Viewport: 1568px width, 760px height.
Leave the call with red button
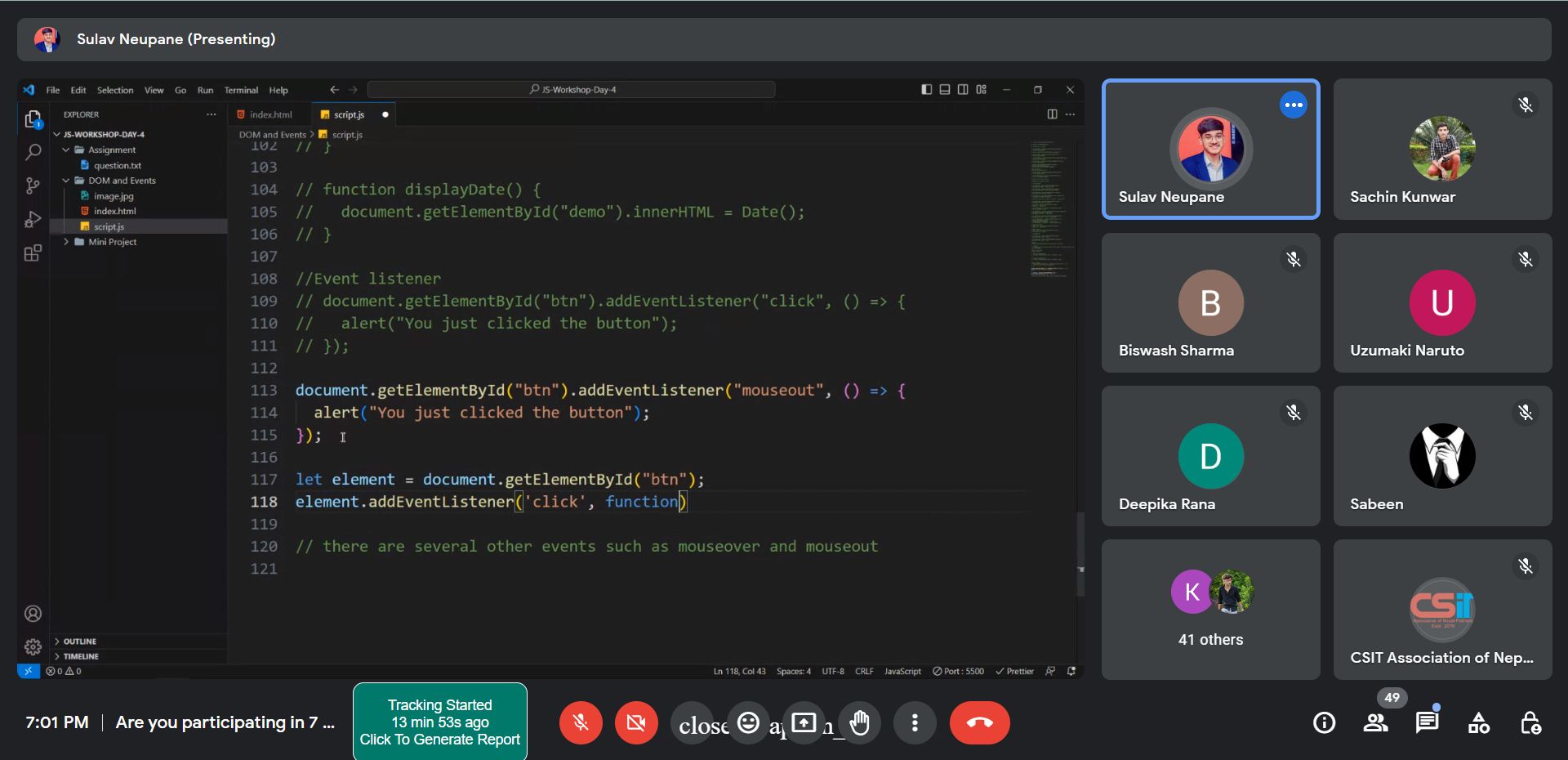point(979,722)
